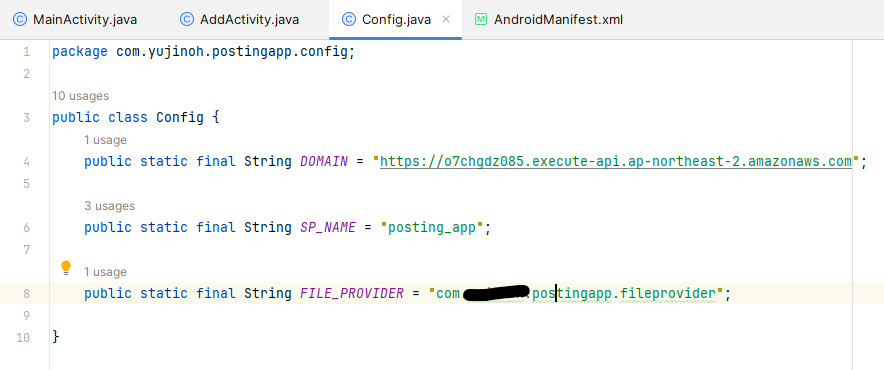The width and height of the screenshot is (884, 370).
Task: Click the MainActivity.java class file icon
Action: (20, 20)
